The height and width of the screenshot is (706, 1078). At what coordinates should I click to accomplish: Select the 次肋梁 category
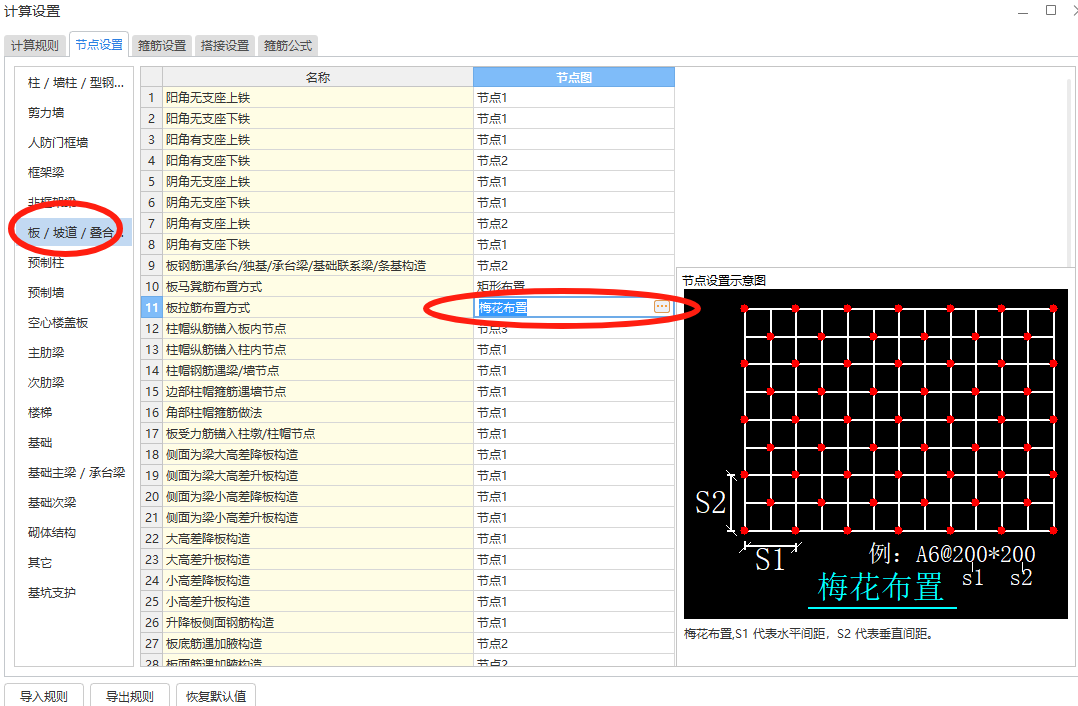point(74,382)
